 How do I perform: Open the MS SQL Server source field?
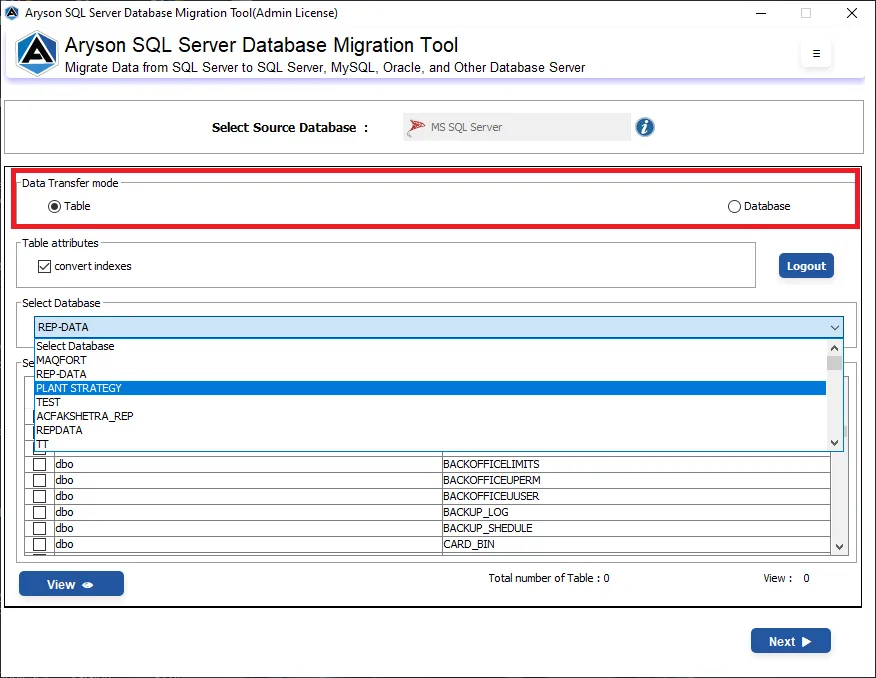[x=517, y=127]
